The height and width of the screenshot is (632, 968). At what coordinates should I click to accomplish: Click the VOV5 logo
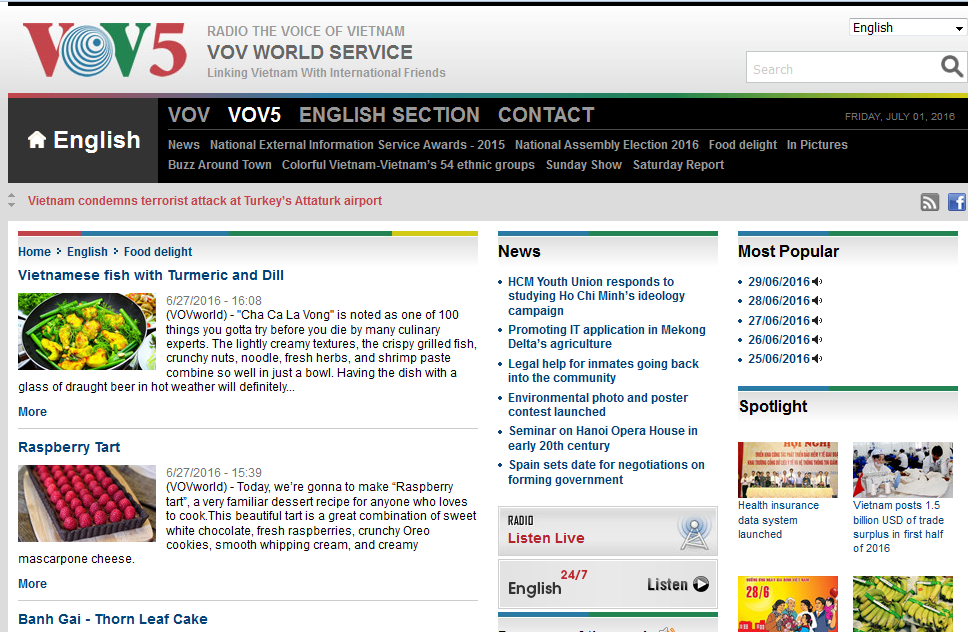tap(105, 50)
